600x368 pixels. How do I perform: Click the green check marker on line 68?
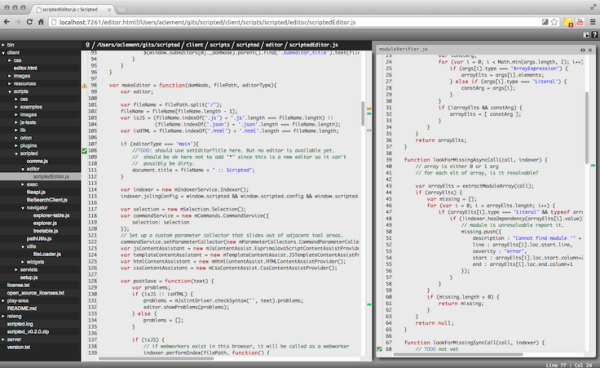click(x=379, y=349)
